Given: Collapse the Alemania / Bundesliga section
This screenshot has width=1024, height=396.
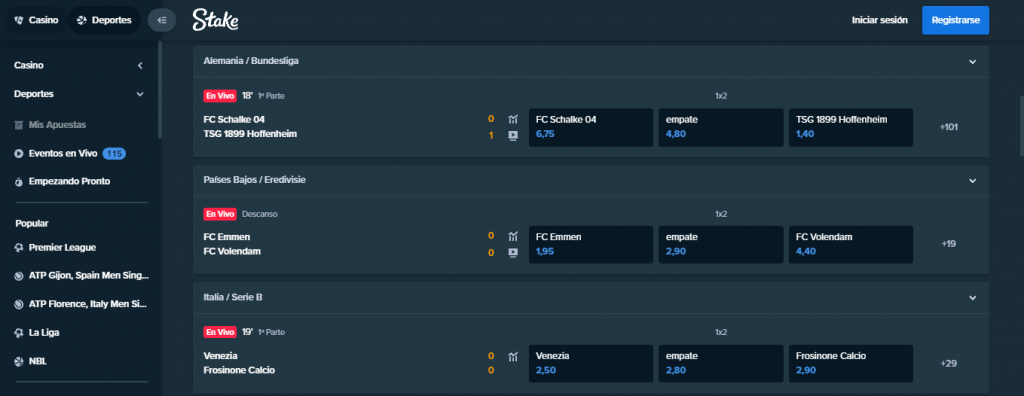Looking at the screenshot, I should click(x=972, y=61).
